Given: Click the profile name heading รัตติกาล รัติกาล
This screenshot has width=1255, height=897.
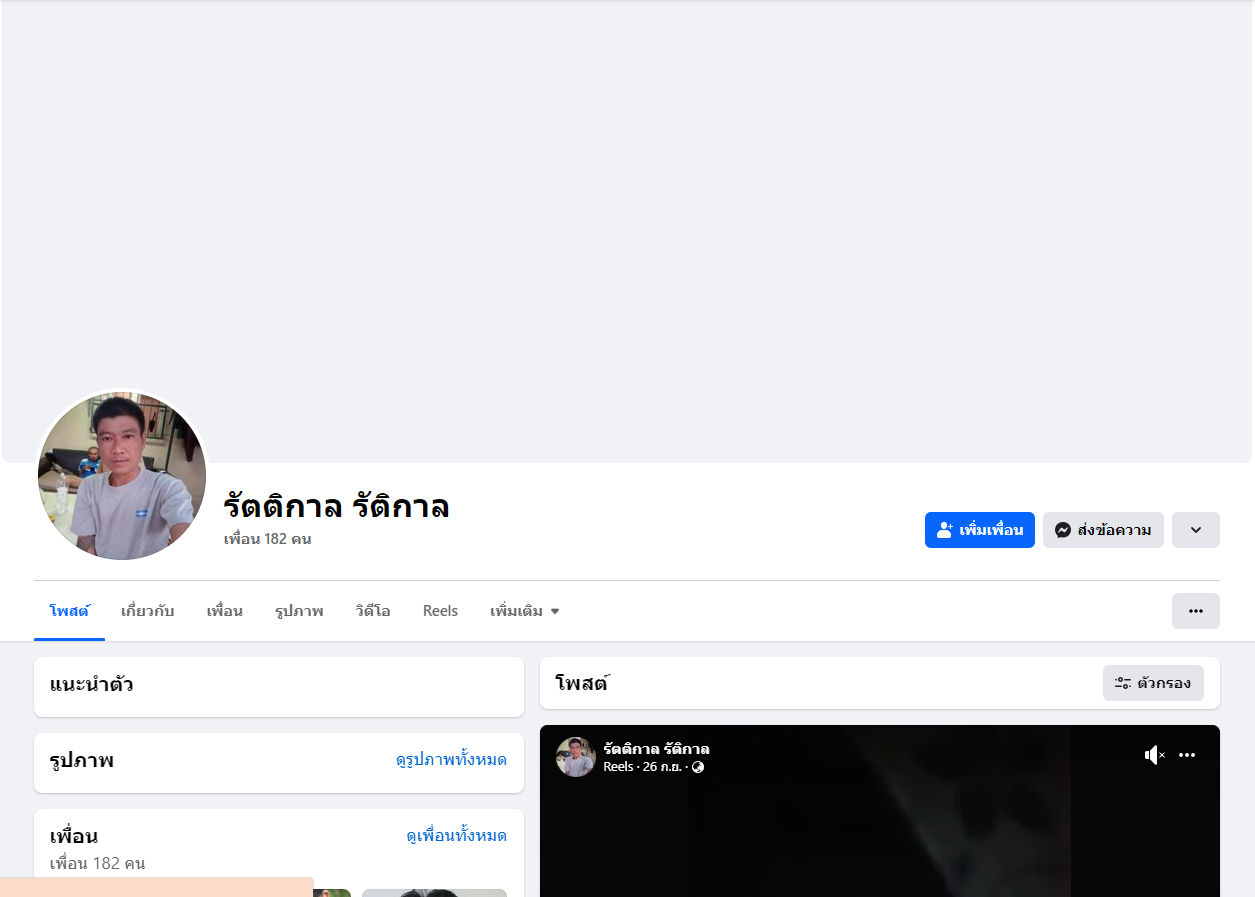Looking at the screenshot, I should (336, 506).
